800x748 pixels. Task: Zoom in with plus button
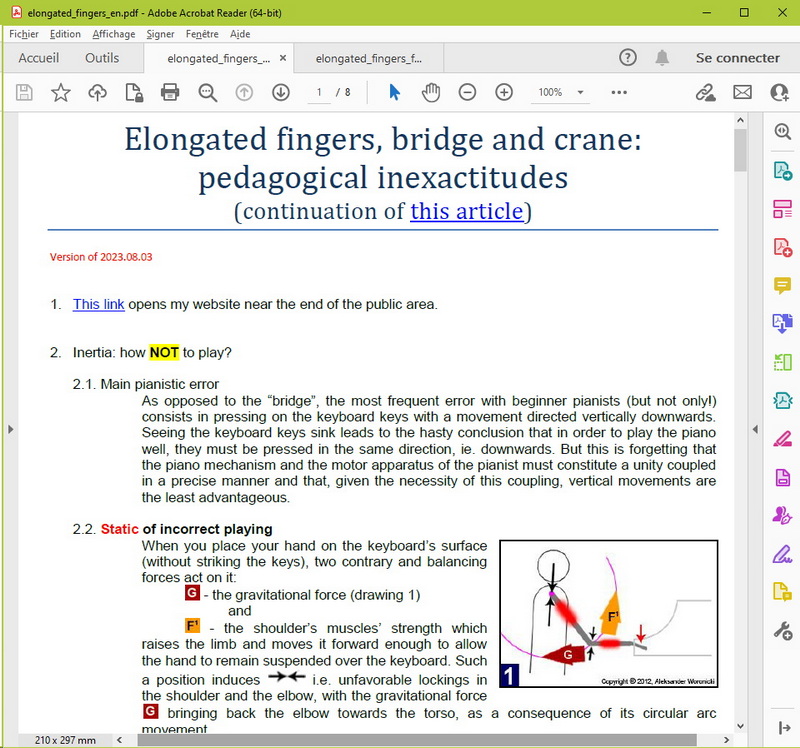pyautogui.click(x=504, y=92)
